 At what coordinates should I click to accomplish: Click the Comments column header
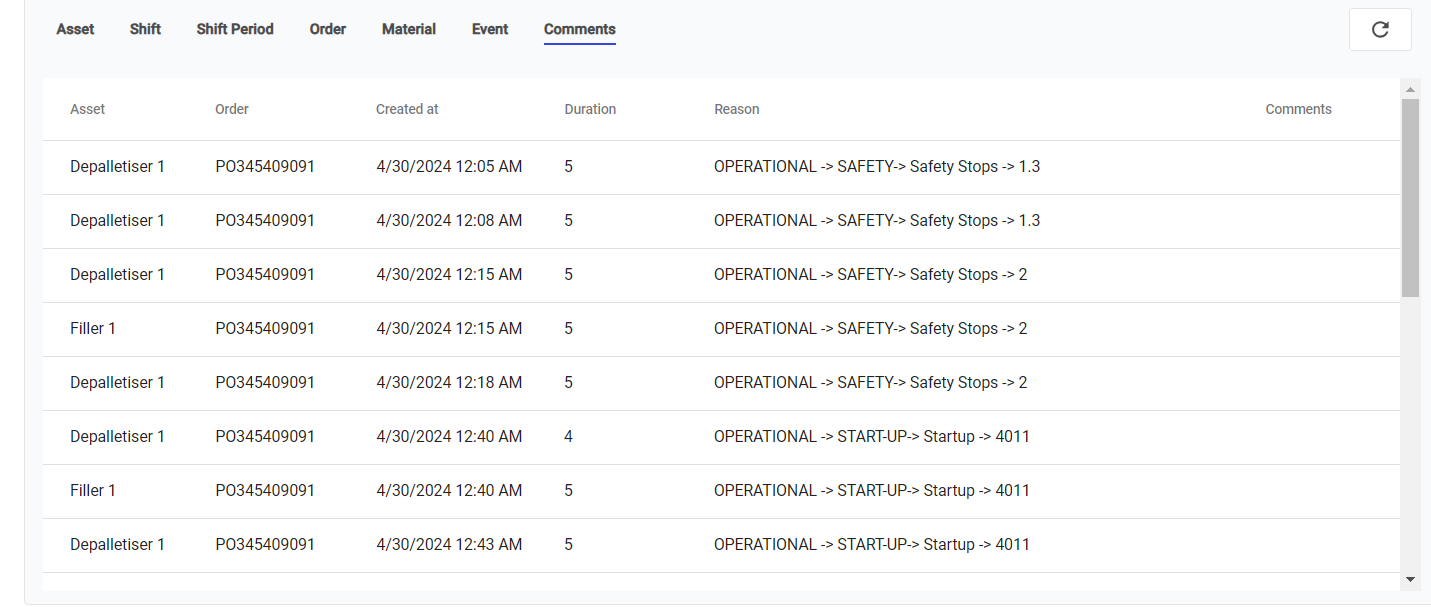point(1298,109)
